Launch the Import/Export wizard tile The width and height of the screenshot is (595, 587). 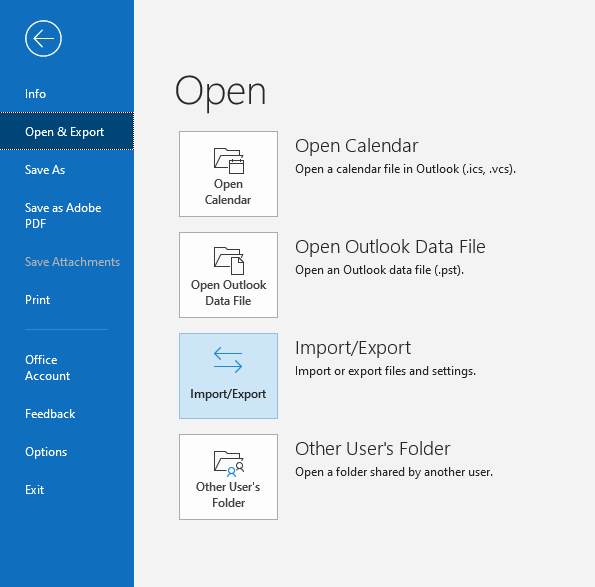click(x=228, y=376)
